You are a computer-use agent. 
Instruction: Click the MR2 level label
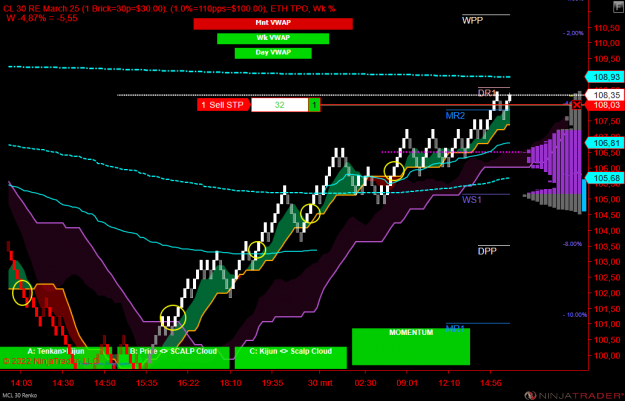[x=455, y=116]
